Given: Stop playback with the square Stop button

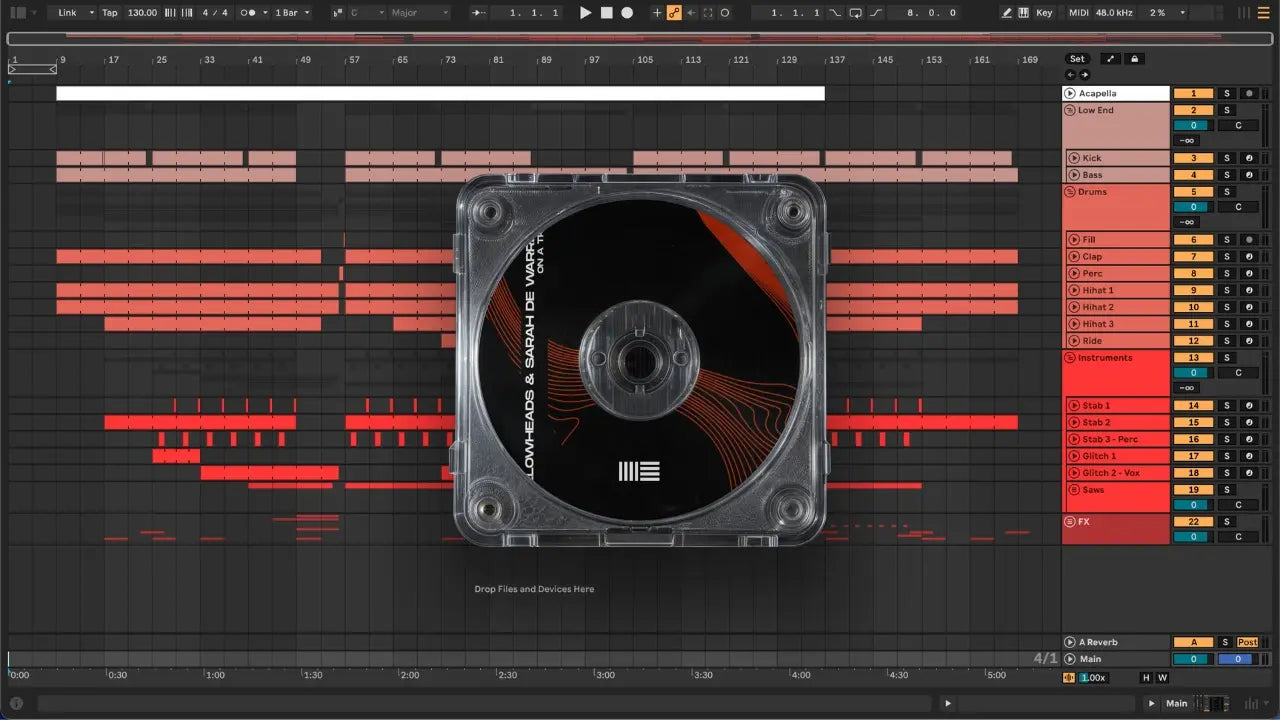Looking at the screenshot, I should coord(607,13).
